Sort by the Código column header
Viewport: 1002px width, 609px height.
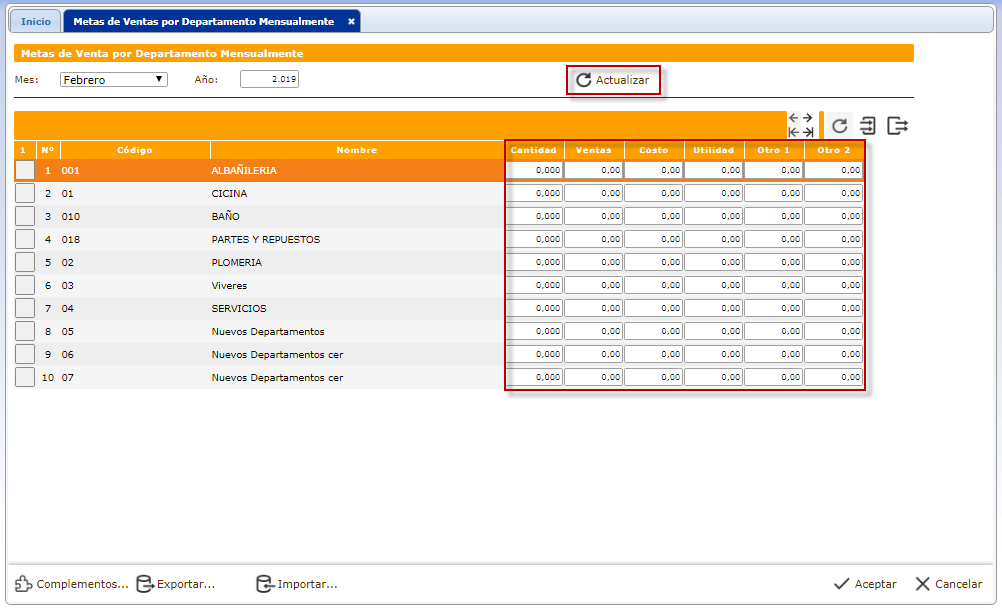(x=135, y=150)
